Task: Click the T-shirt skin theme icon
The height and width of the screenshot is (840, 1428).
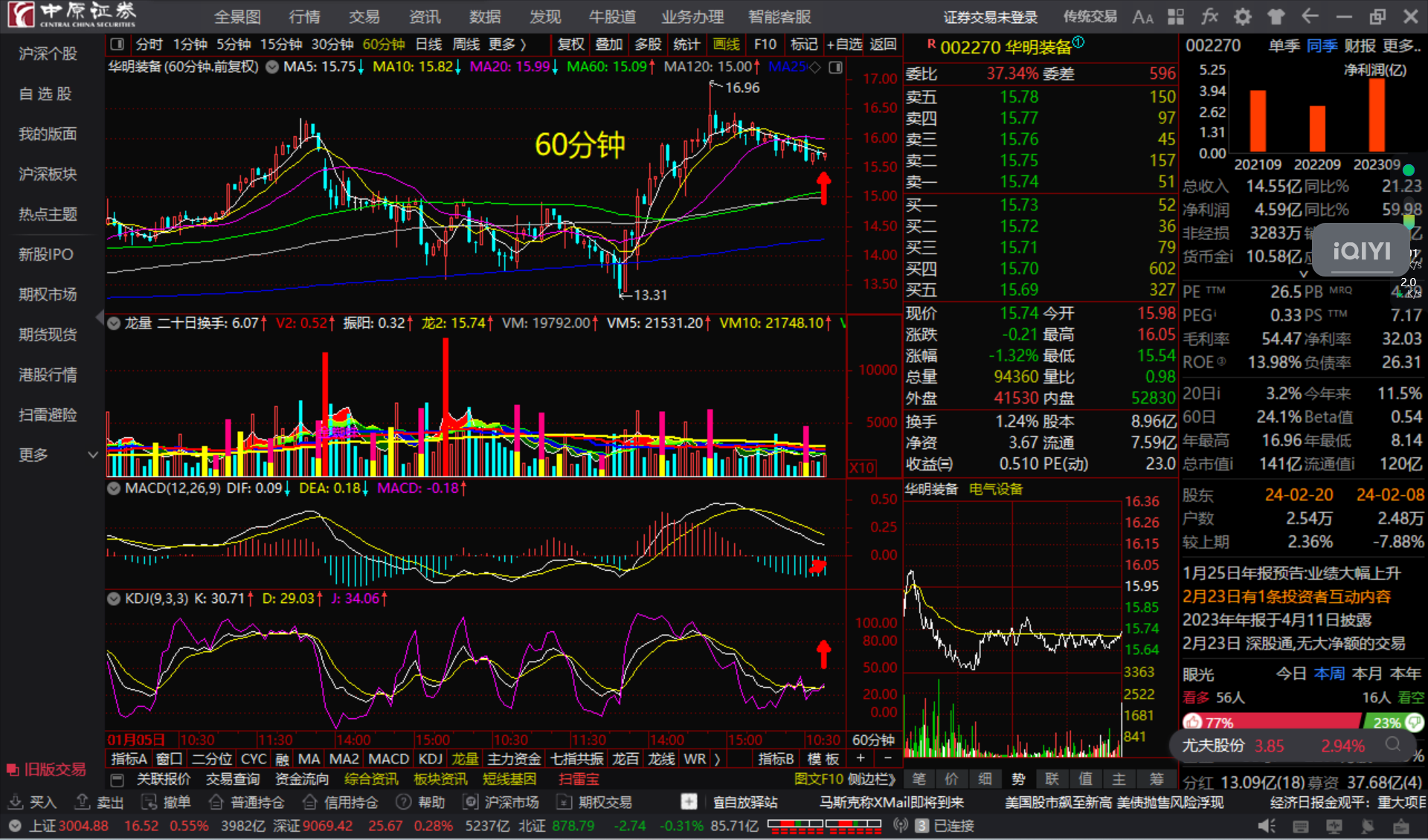Action: (x=1276, y=17)
